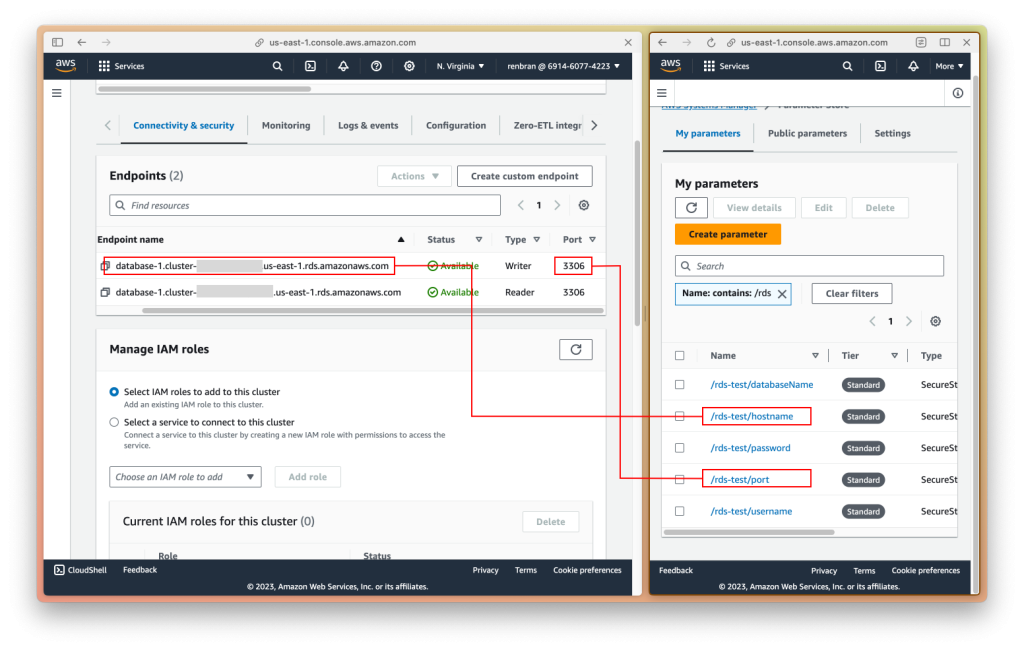This screenshot has width=1024, height=651.
Task: Open the N. Virginia region dropdown
Action: [462, 66]
